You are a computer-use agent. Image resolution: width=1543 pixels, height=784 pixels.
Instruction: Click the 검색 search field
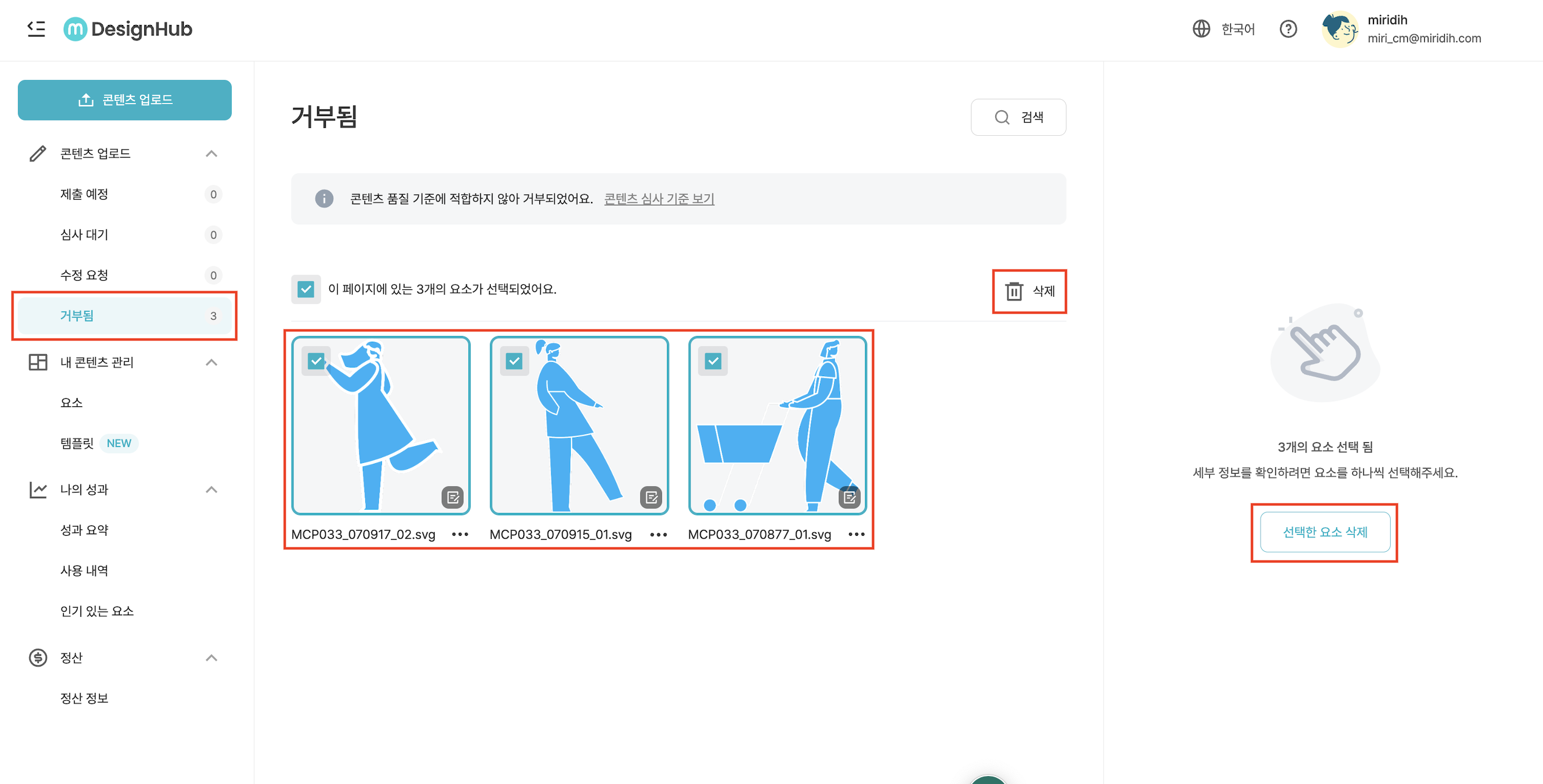1018,118
